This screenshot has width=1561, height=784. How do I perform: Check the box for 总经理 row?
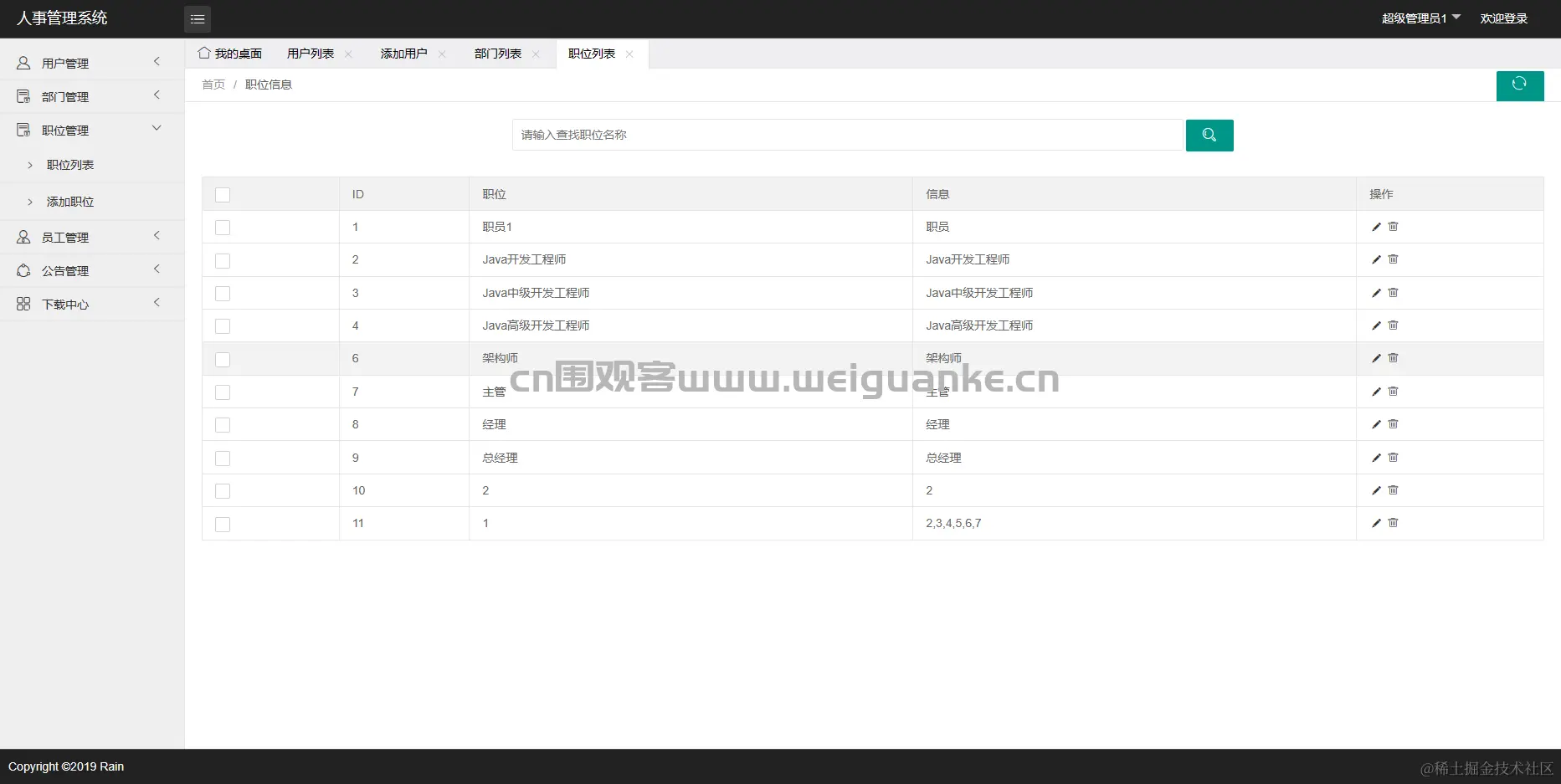tap(223, 459)
